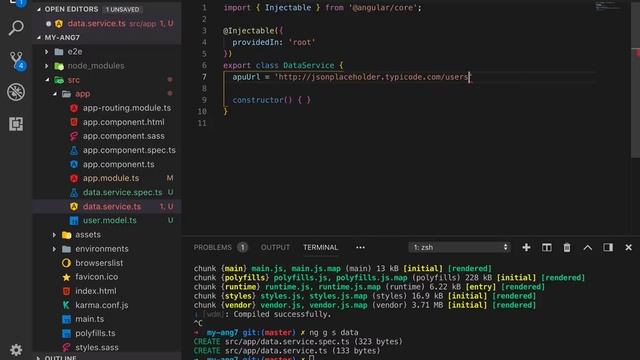Open styles.sass file
This screenshot has height=360, width=640.
pyautogui.click(x=107, y=347)
